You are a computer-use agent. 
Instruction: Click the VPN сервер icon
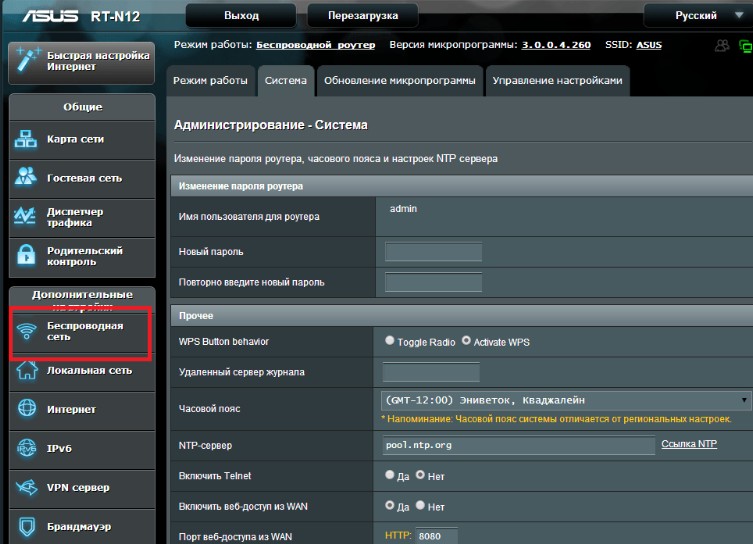point(27,487)
